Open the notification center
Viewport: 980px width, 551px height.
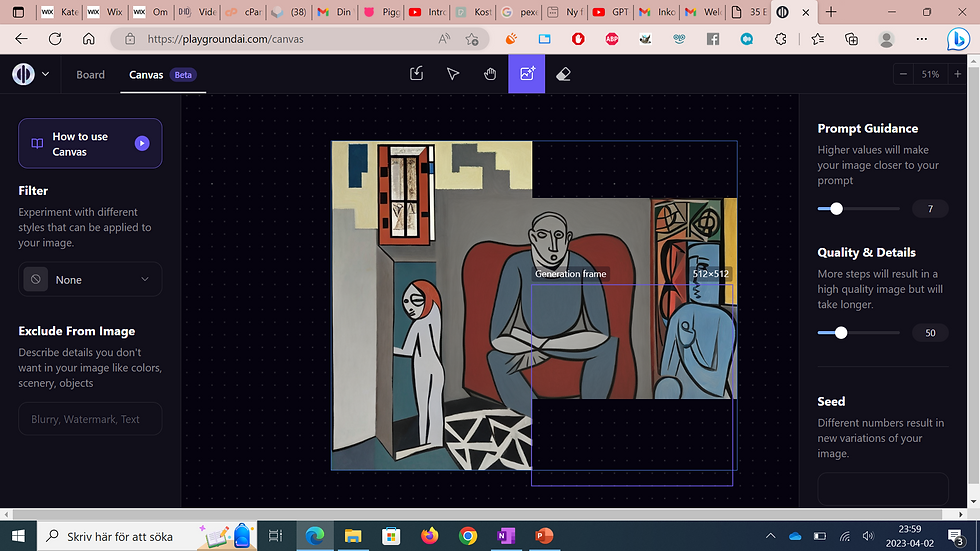click(956, 536)
